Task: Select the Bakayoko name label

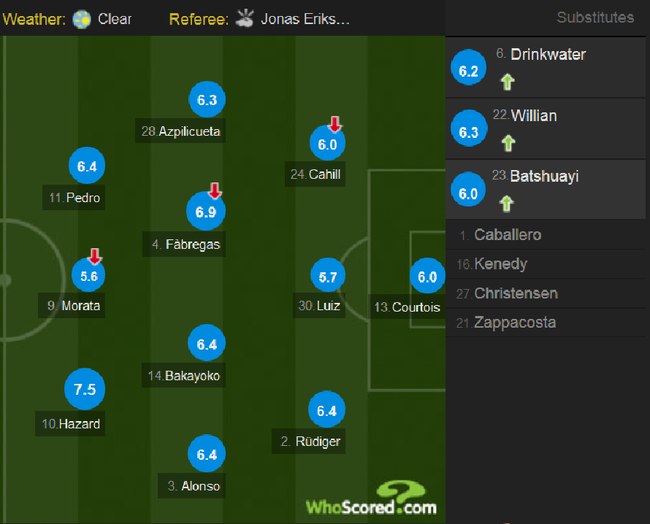Action: pos(184,376)
